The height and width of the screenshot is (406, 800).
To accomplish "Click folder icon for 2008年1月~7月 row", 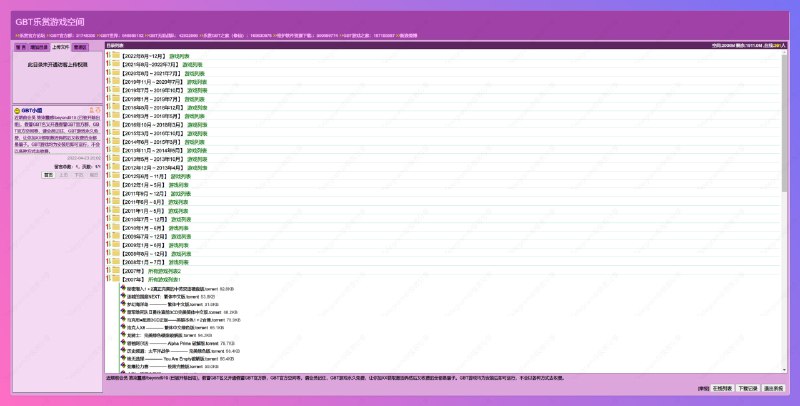I will point(115,262).
